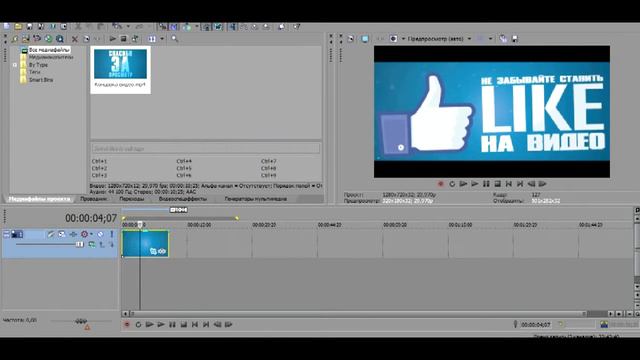
Task: Switch to the Проводник tab
Action: 93,199
